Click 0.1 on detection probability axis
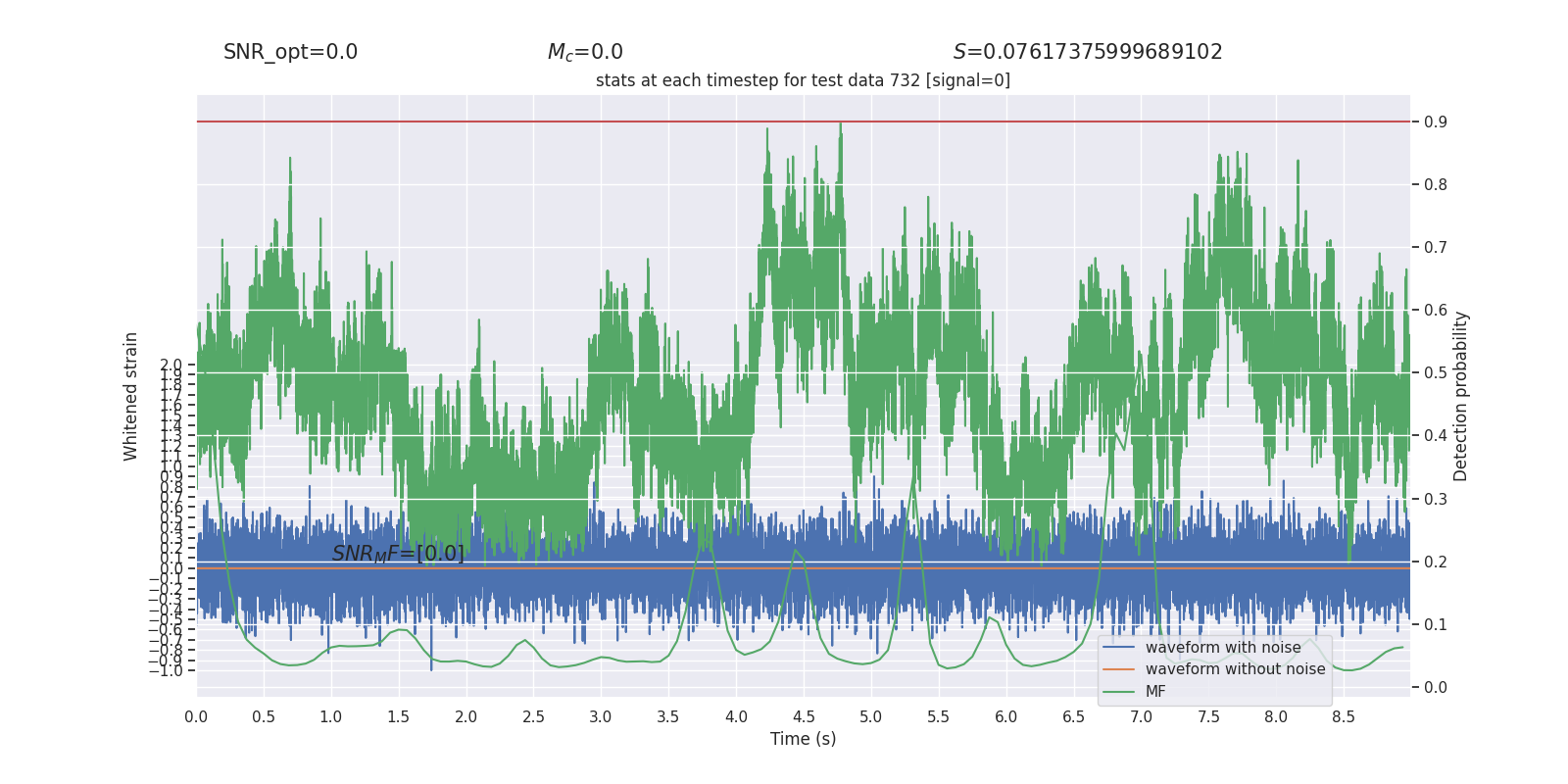Screen dimensions: 1568x784 (1436, 625)
